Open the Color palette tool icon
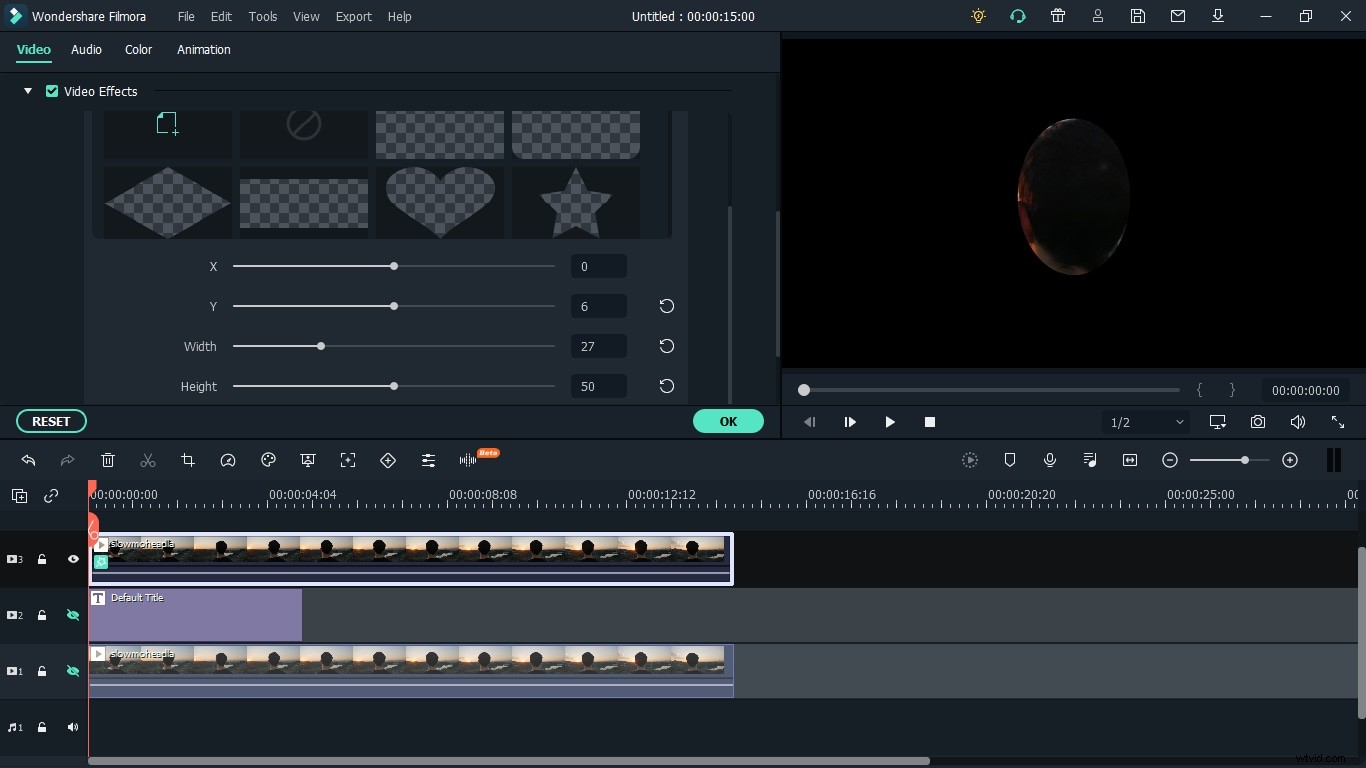Image resolution: width=1366 pixels, height=768 pixels. pyautogui.click(x=268, y=460)
